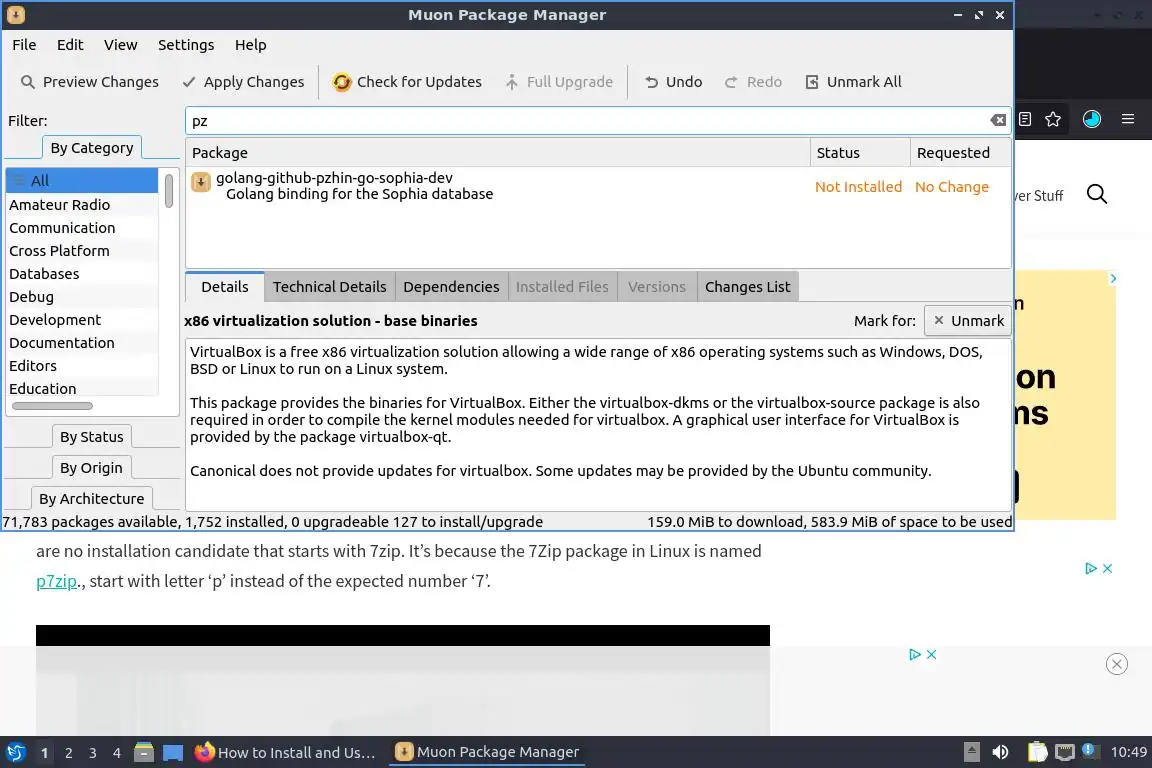
Task: Click the volume speaker tray icon
Action: [1000, 752]
